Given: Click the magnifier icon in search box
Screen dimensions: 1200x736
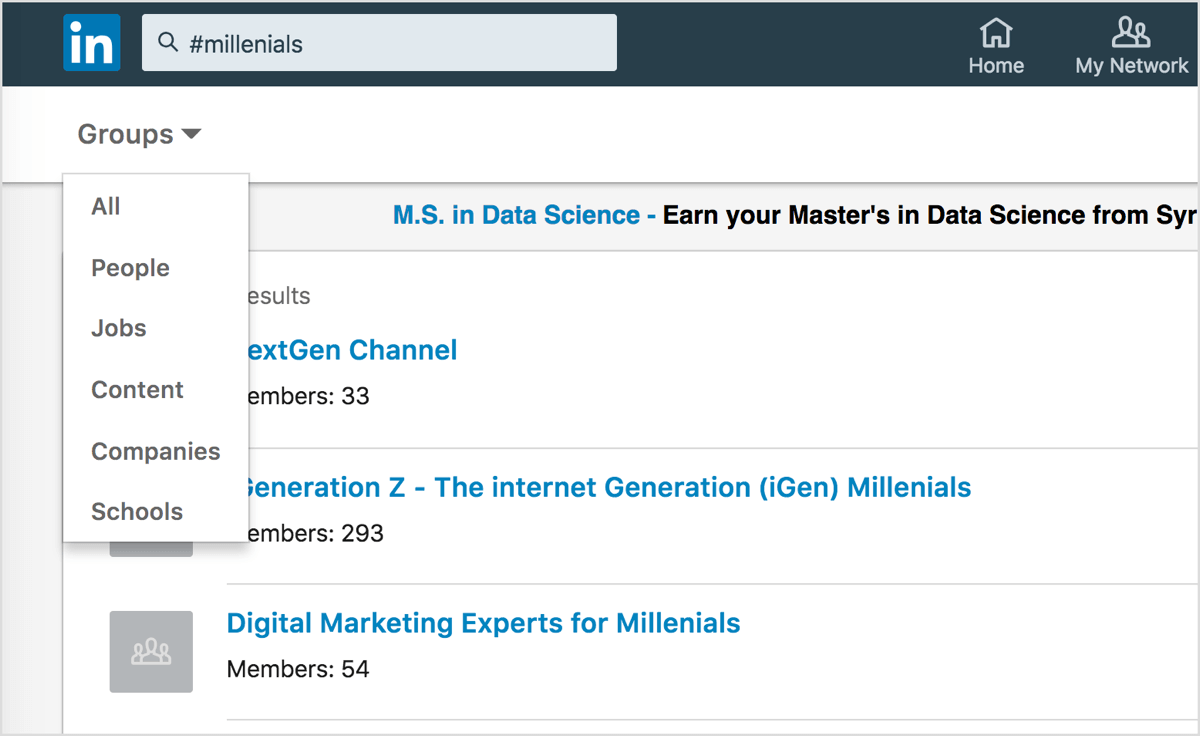Looking at the screenshot, I should (168, 43).
